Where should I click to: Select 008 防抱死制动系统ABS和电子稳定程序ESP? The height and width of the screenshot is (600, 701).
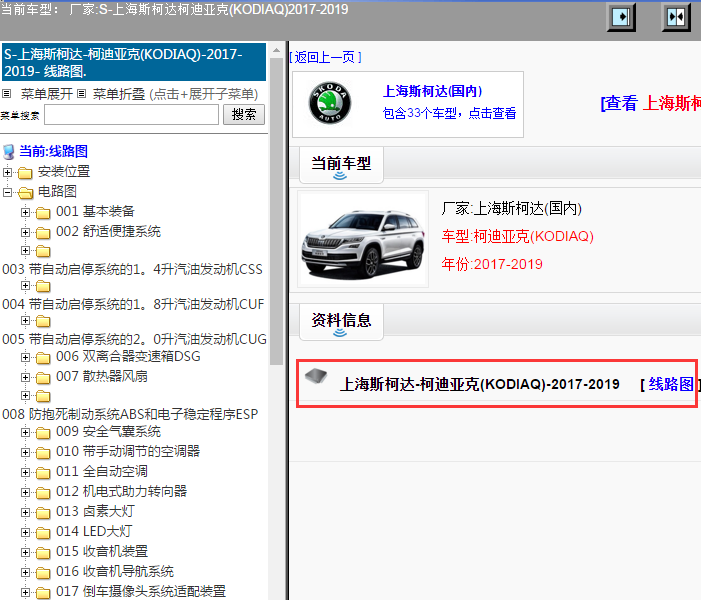(x=130, y=414)
